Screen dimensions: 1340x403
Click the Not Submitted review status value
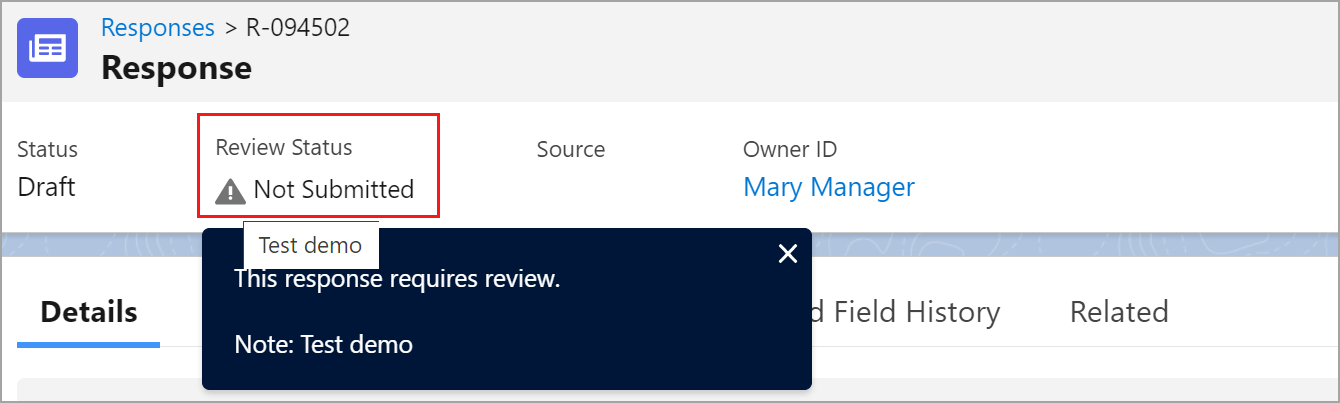(334, 189)
